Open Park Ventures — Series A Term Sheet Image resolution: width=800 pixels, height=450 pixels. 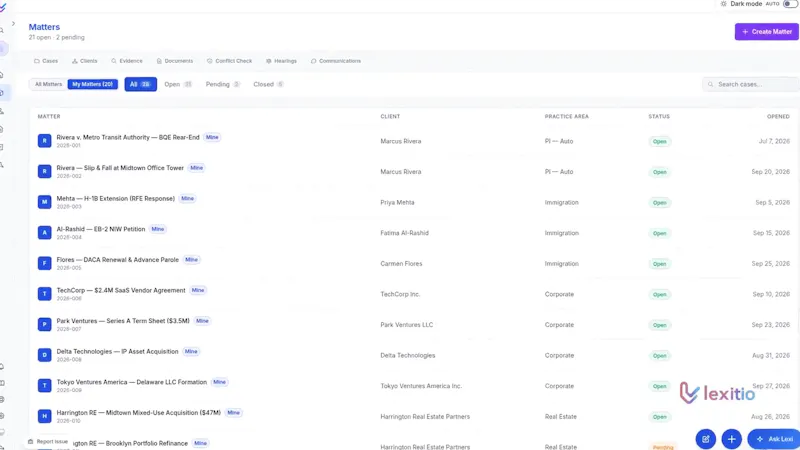point(122,321)
